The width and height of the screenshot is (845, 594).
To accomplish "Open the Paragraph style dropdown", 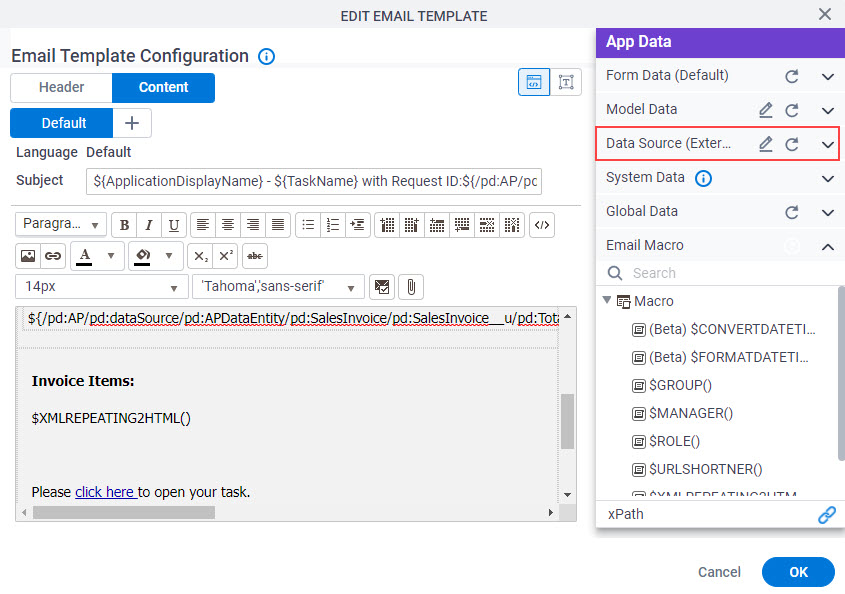I will [61, 224].
